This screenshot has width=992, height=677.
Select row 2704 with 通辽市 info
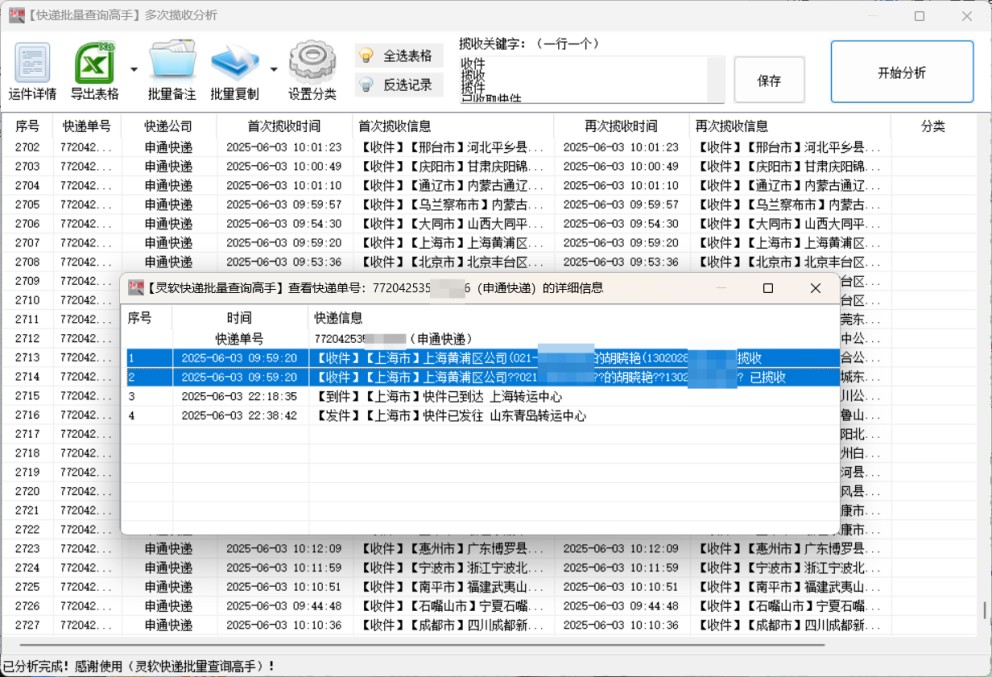pyautogui.click(x=489, y=185)
